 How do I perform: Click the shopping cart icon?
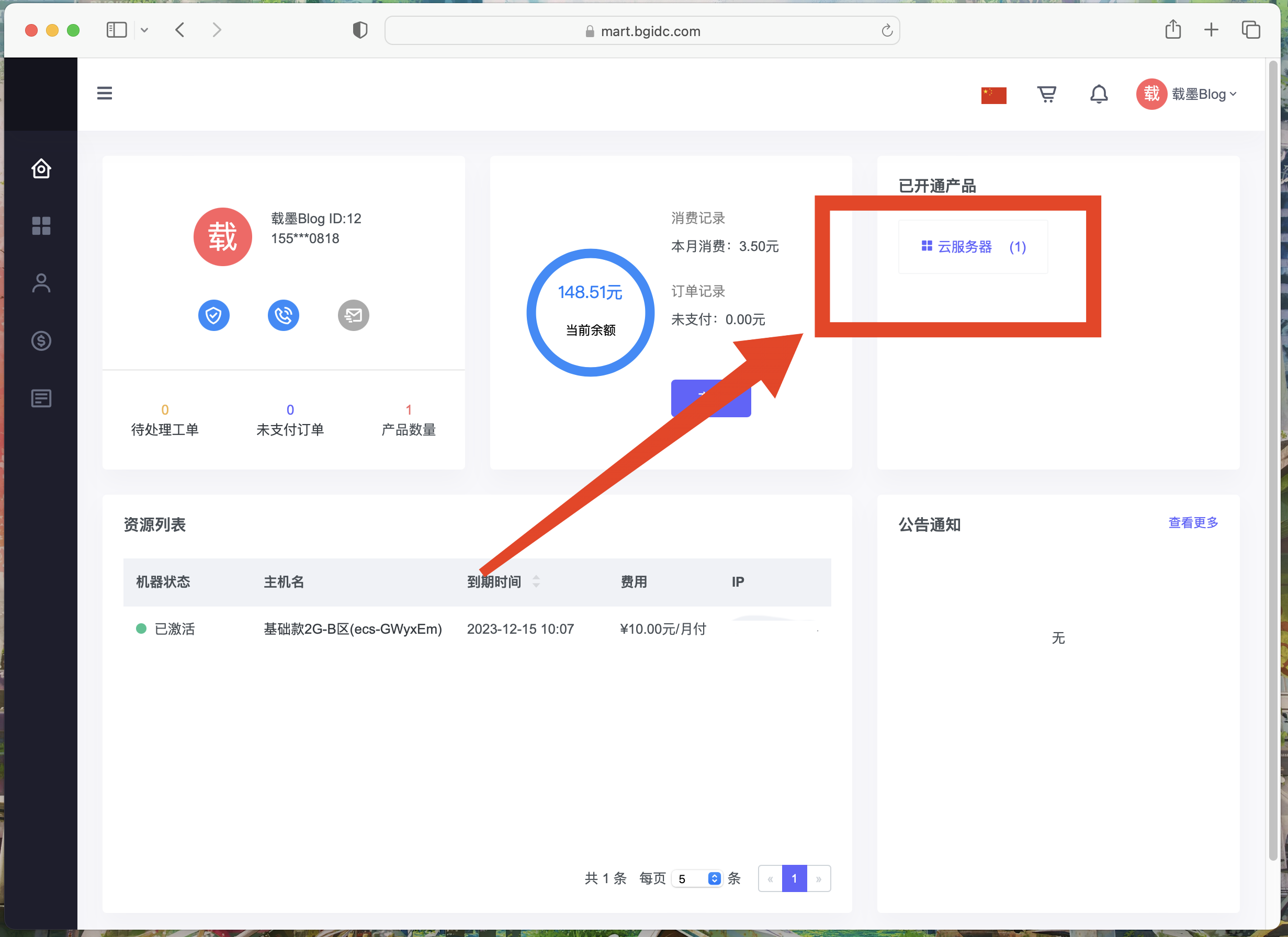tap(1046, 93)
